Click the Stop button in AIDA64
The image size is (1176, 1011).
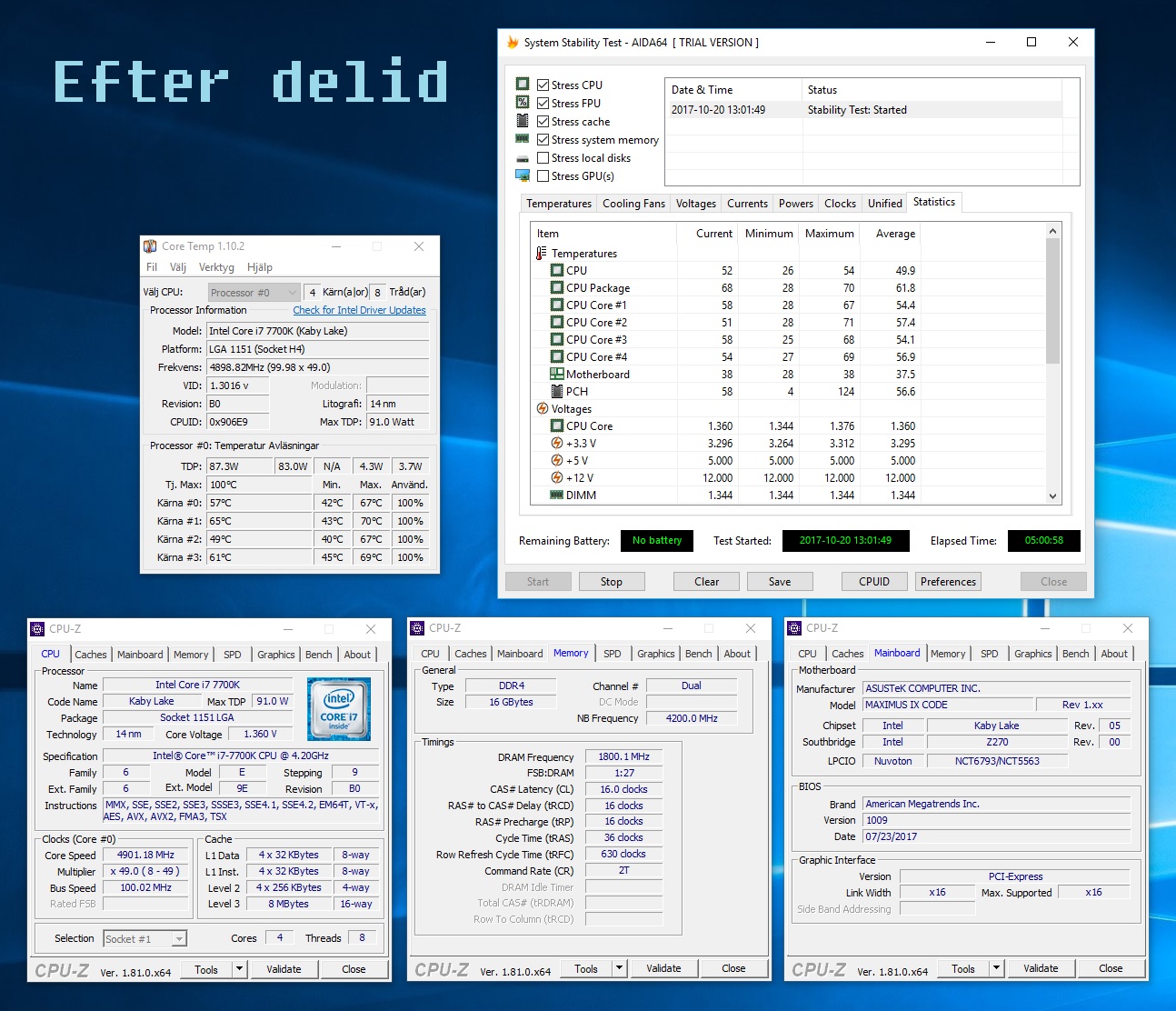(x=612, y=582)
